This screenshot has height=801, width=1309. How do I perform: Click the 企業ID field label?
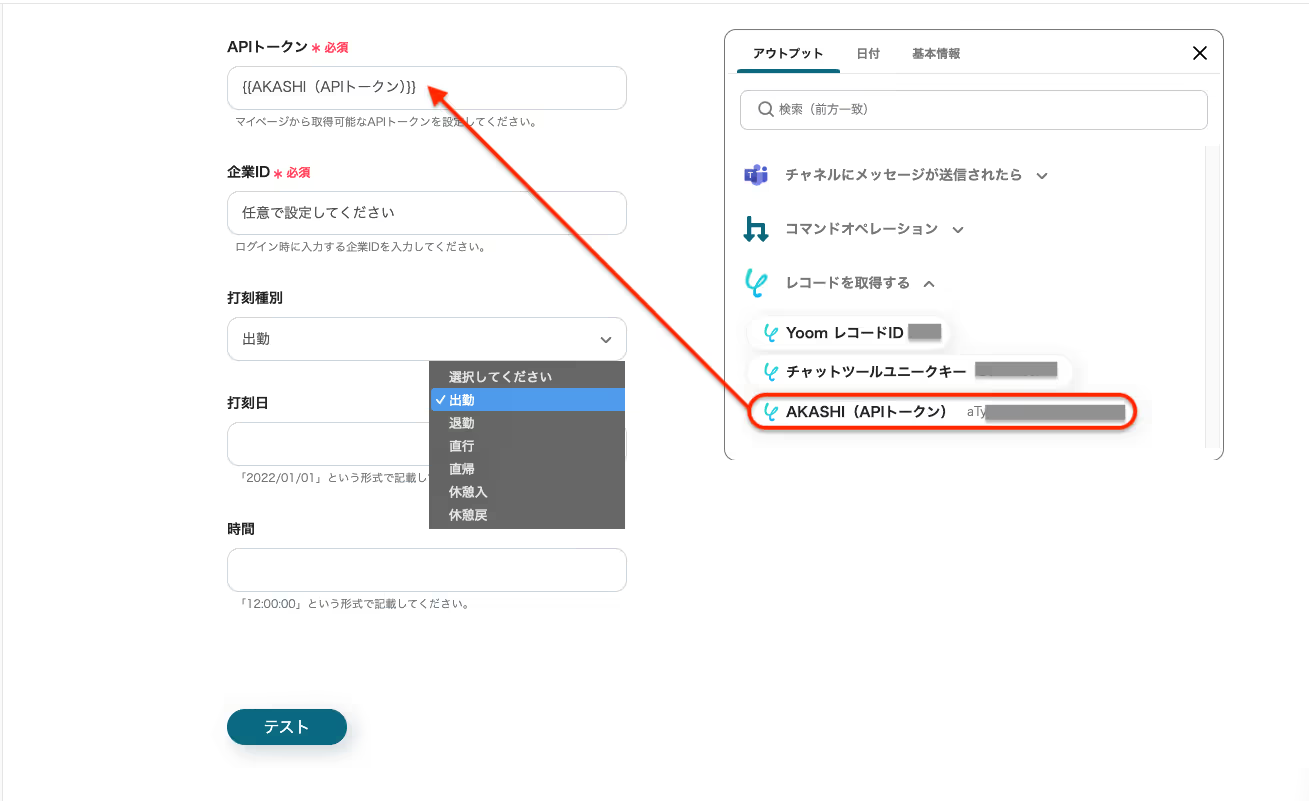249,172
